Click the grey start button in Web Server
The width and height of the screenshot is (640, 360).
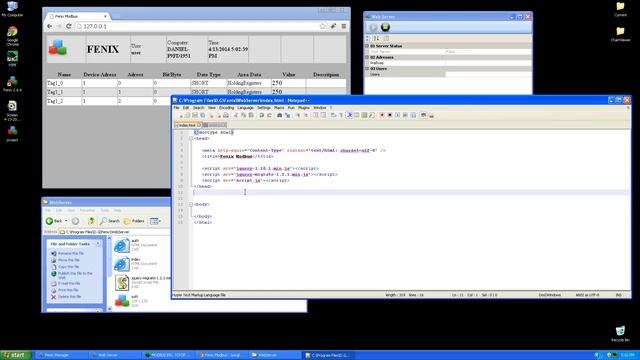coord(373,27)
